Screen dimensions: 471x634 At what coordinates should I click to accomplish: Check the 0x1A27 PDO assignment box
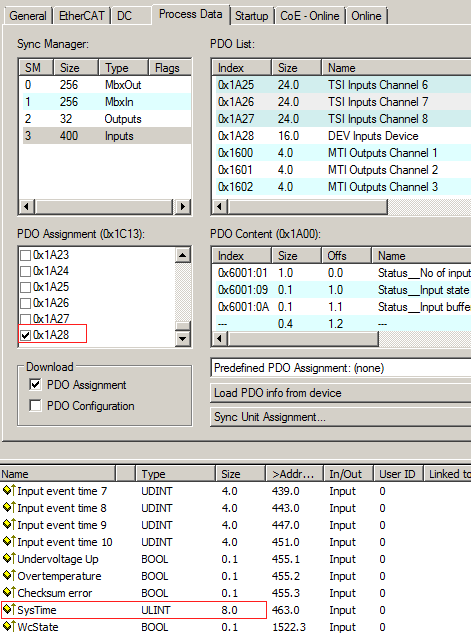[x=25, y=319]
